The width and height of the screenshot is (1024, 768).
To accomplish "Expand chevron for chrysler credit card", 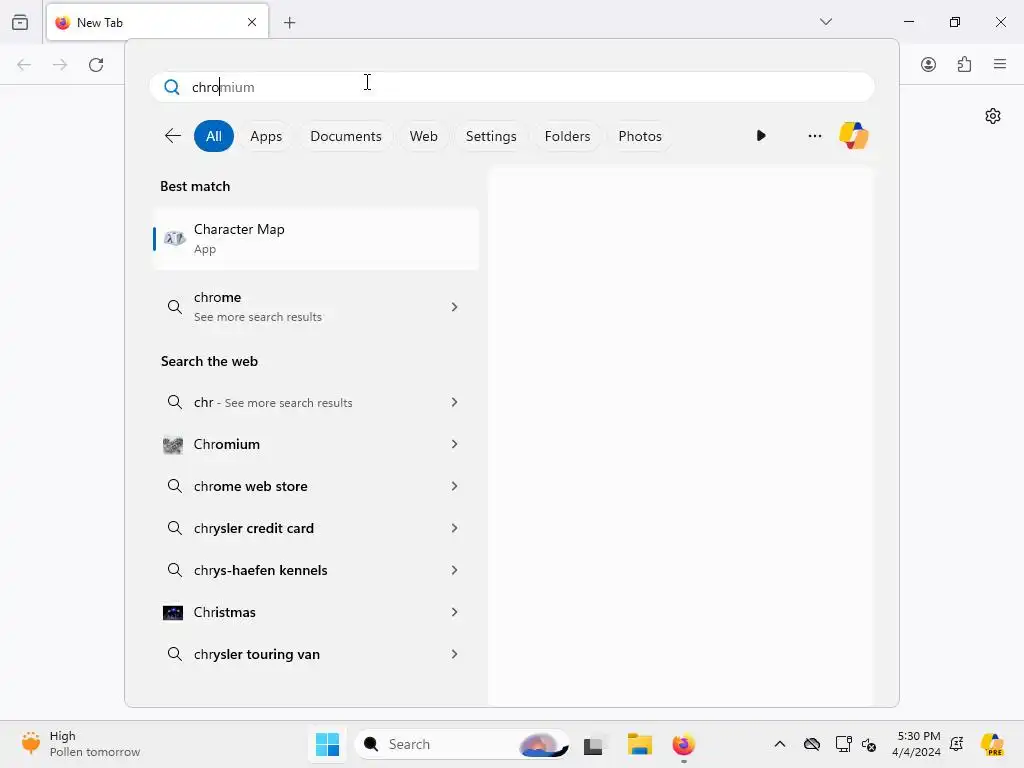I will pyautogui.click(x=454, y=528).
